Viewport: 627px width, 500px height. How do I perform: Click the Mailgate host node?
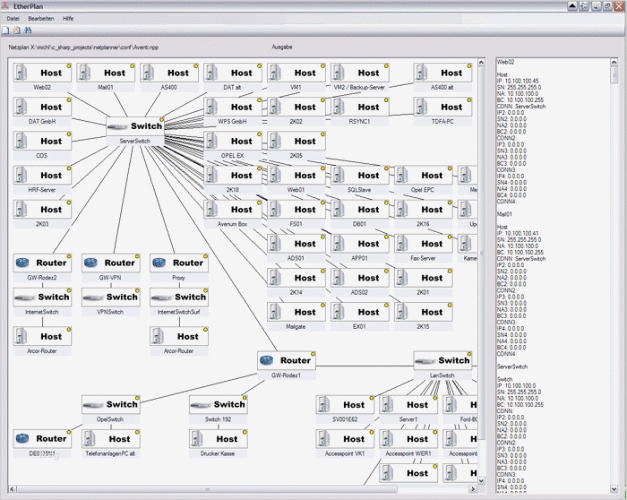tap(296, 312)
